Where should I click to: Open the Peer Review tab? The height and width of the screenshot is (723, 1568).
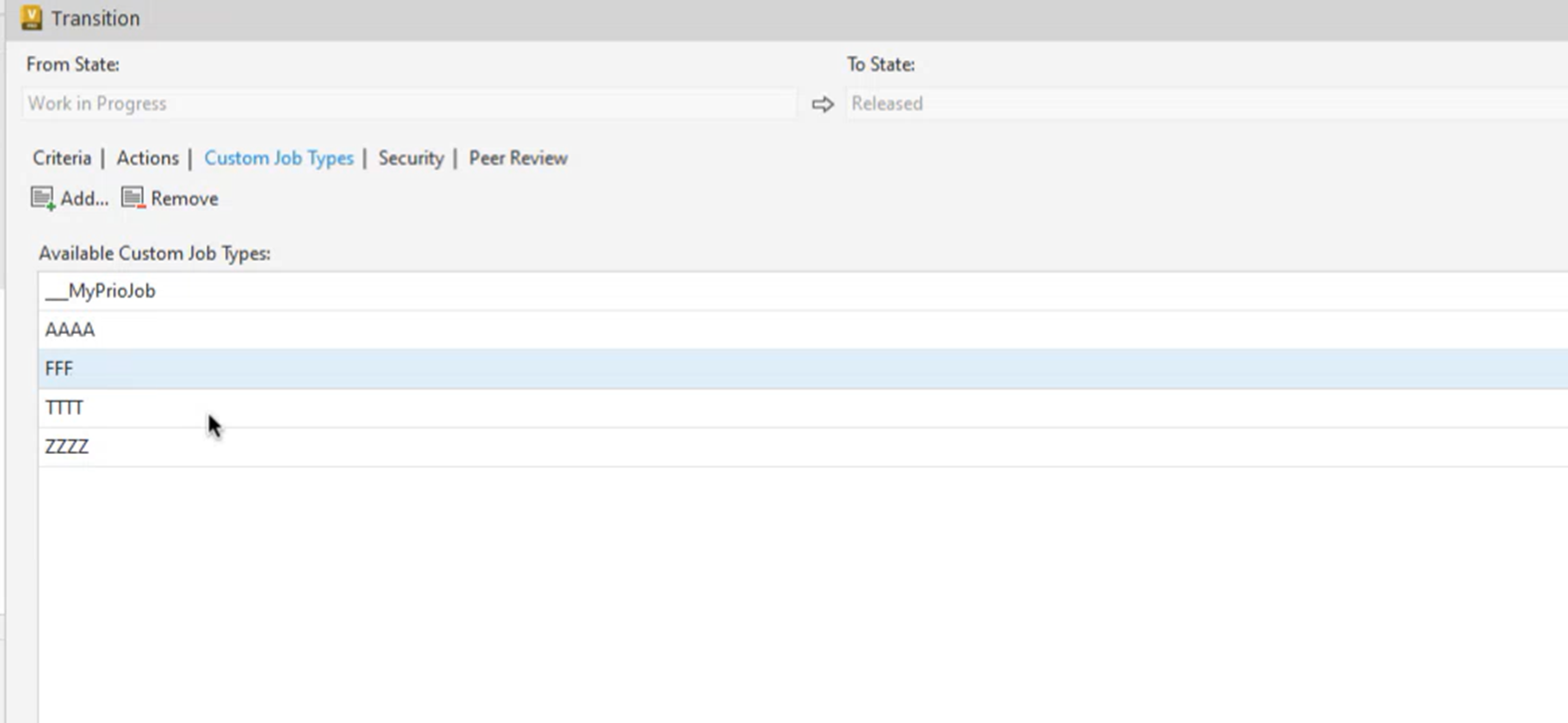[x=518, y=158]
